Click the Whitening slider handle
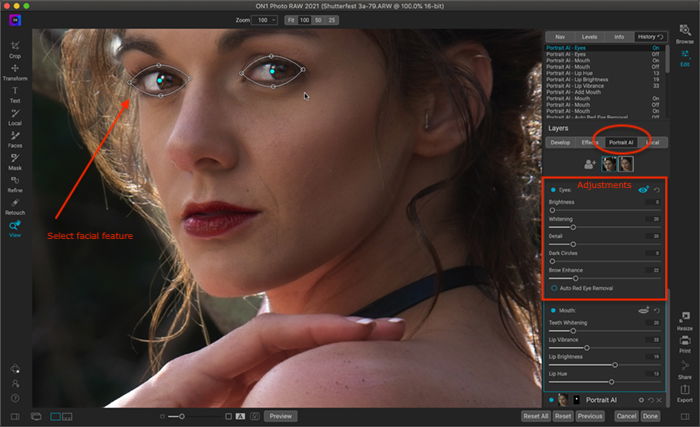The height and width of the screenshot is (427, 700). (x=573, y=227)
